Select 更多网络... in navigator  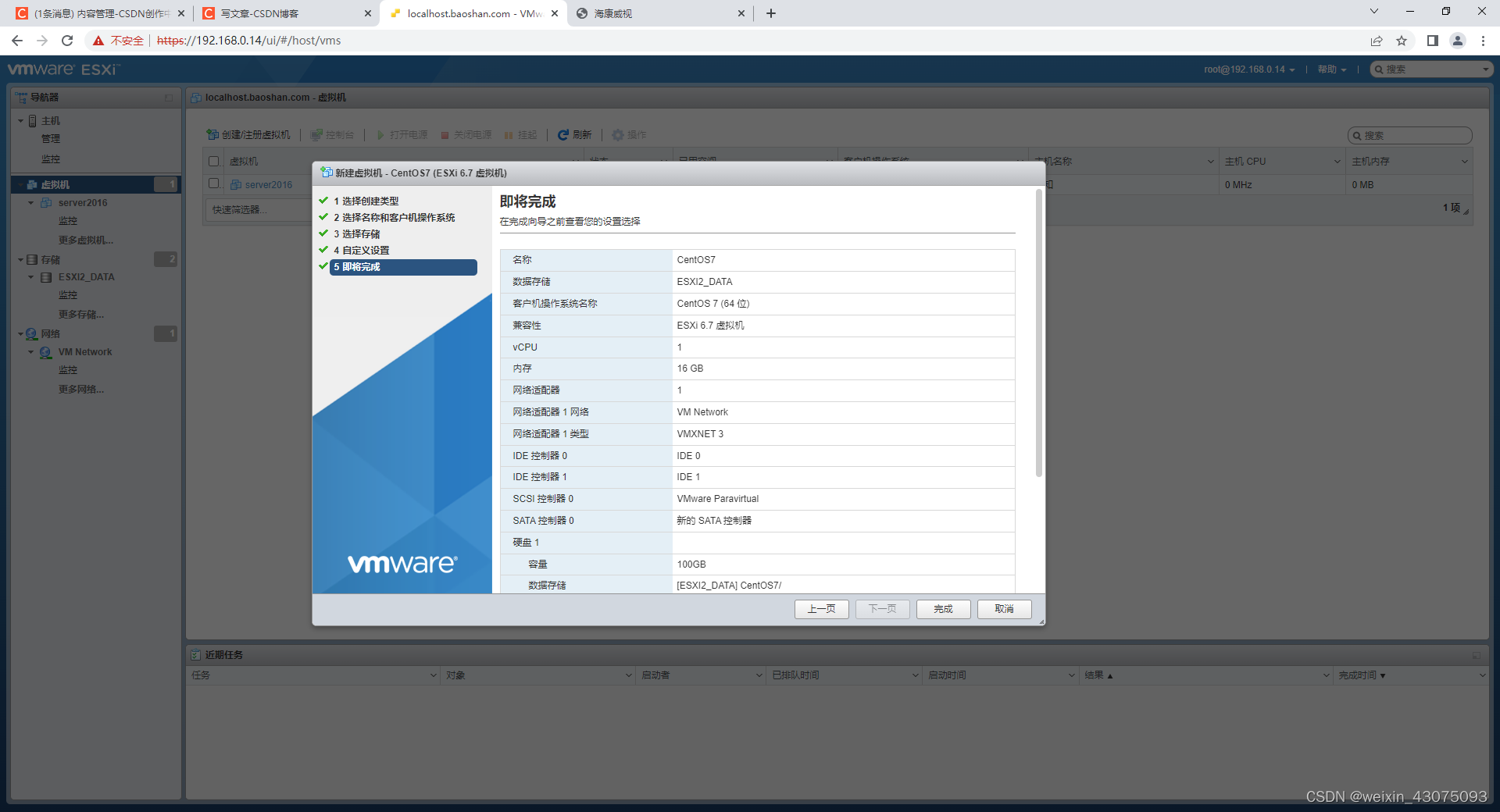pos(81,390)
